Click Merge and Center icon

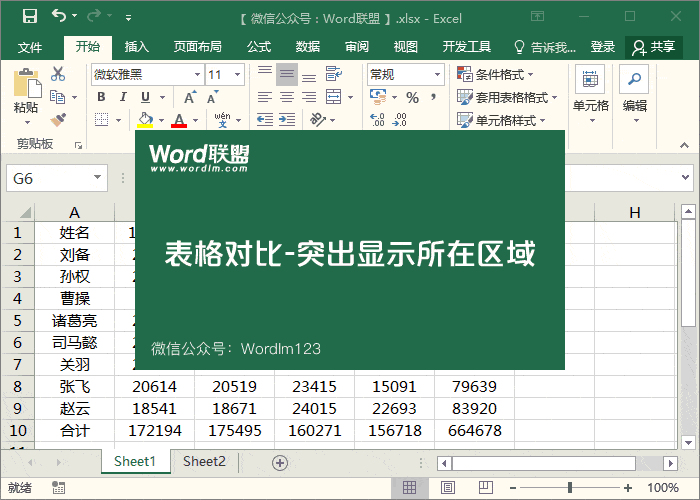point(333,97)
